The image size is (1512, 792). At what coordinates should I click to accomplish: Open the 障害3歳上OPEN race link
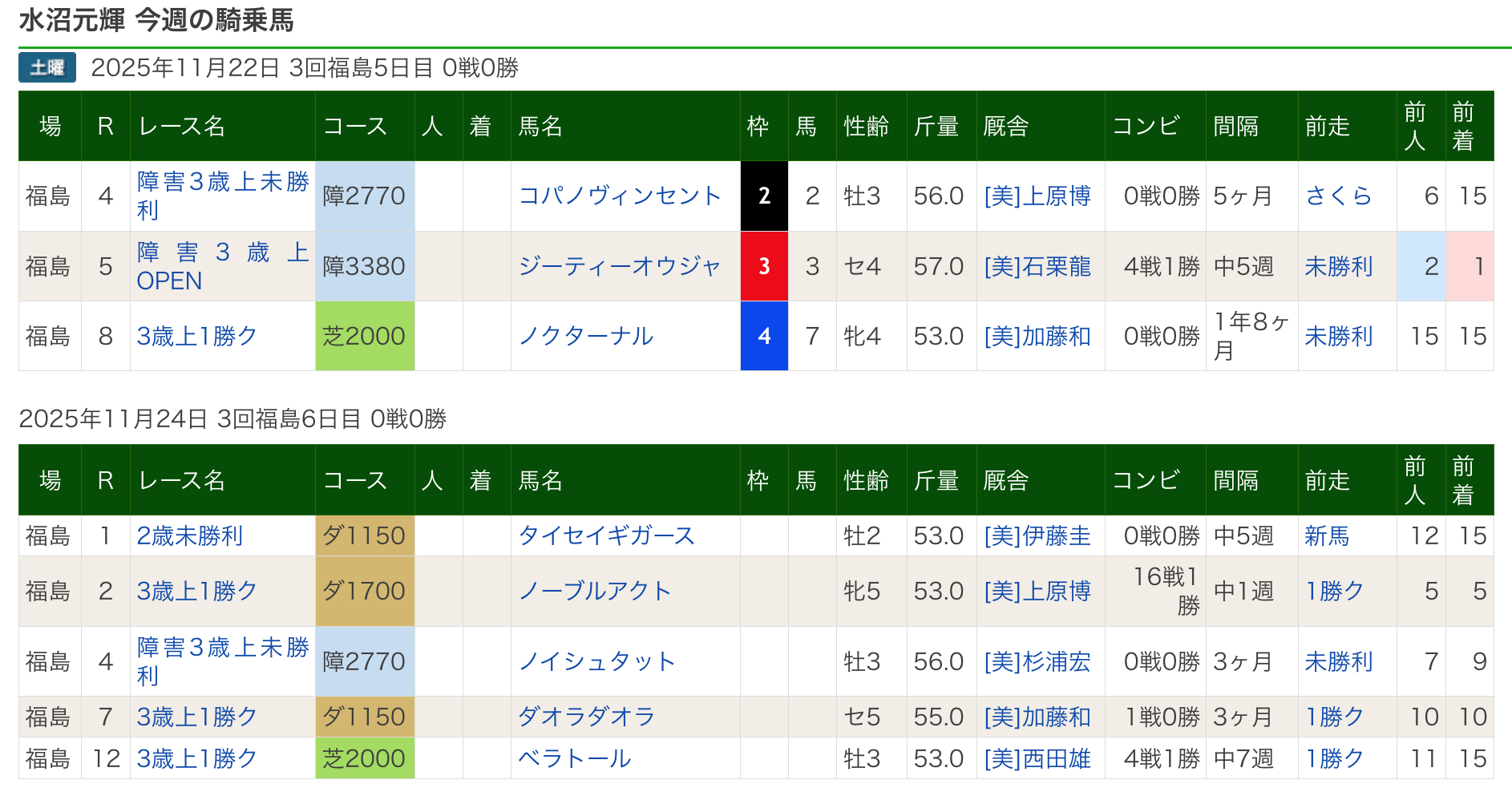(222, 266)
